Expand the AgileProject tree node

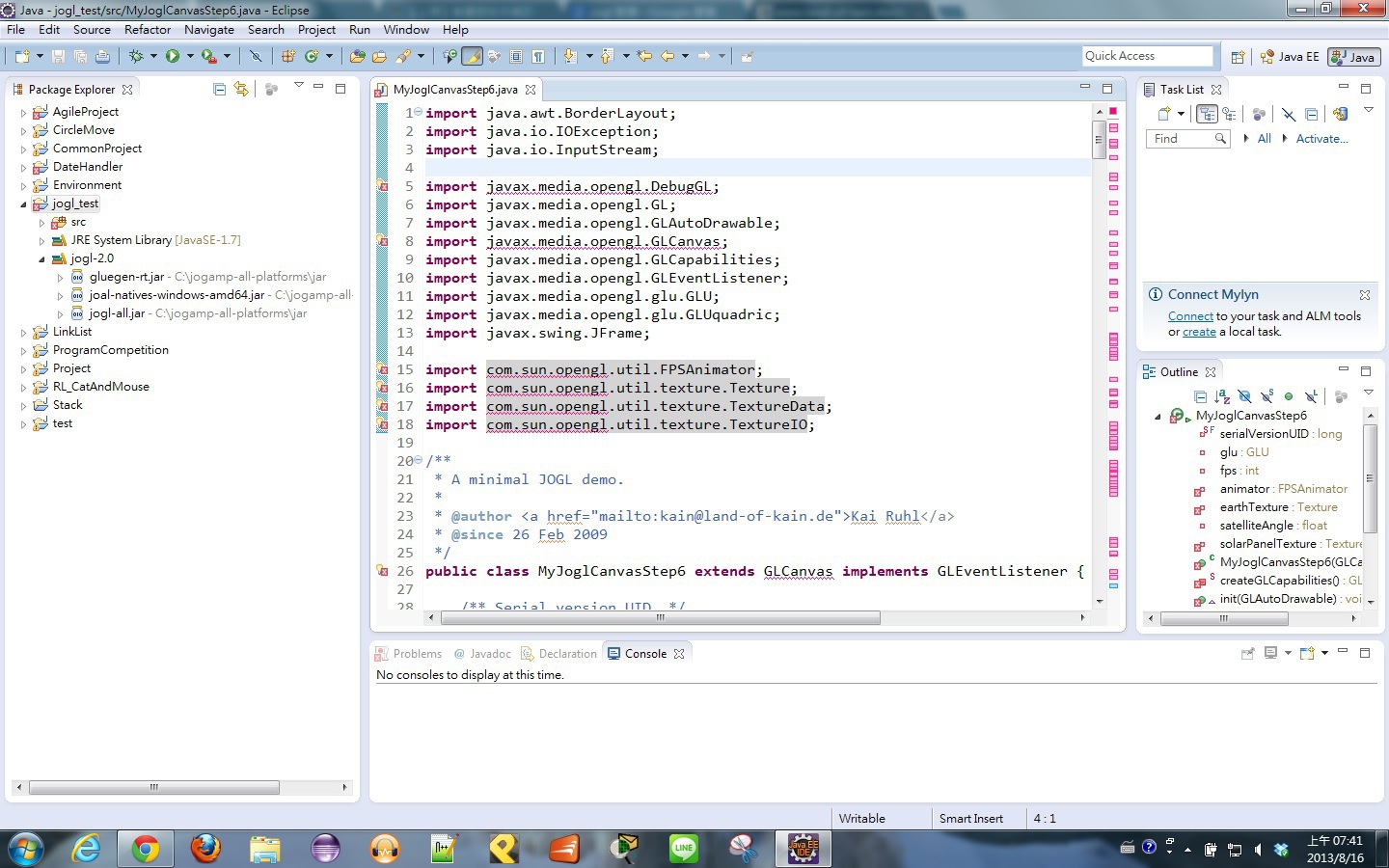point(23,112)
